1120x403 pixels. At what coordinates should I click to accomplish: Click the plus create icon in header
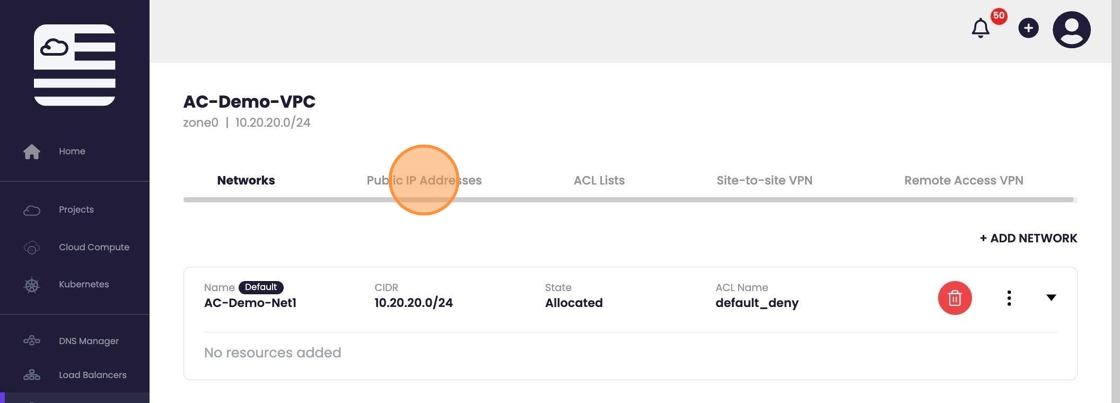point(1028,29)
